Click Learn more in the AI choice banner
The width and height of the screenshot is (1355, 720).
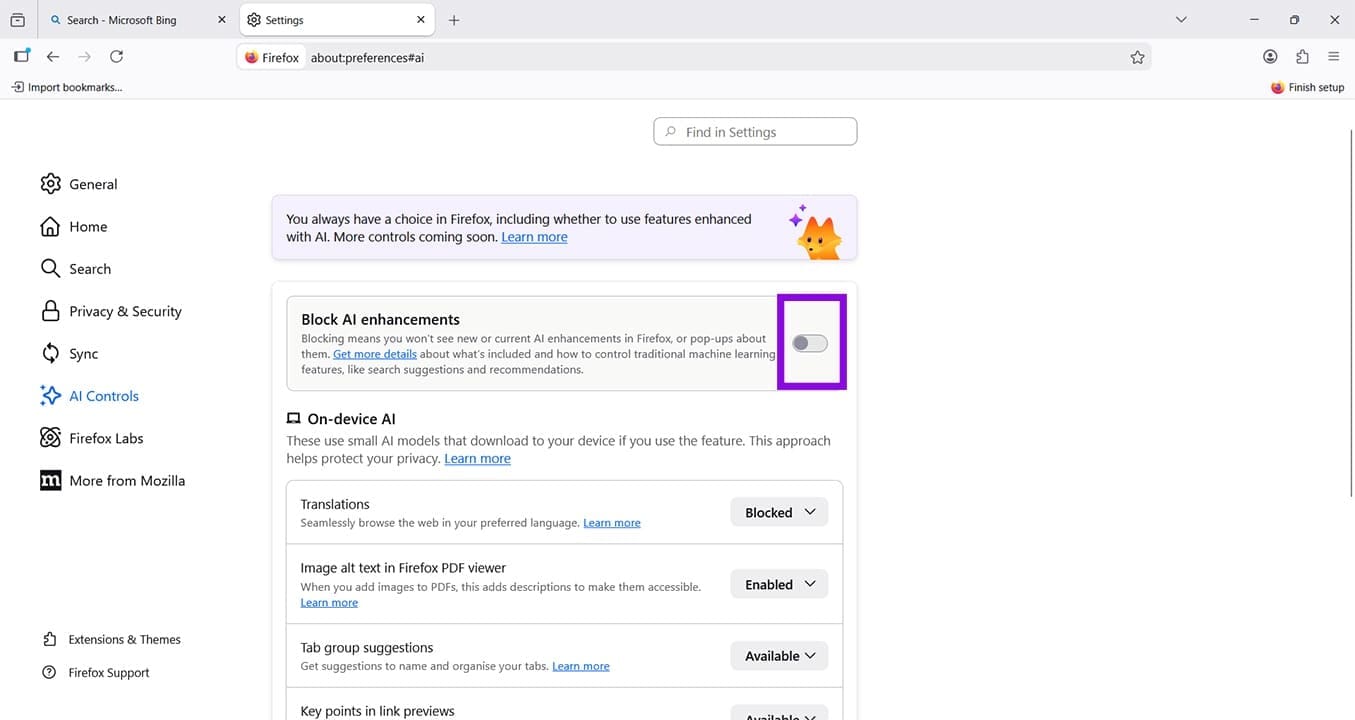[534, 237]
